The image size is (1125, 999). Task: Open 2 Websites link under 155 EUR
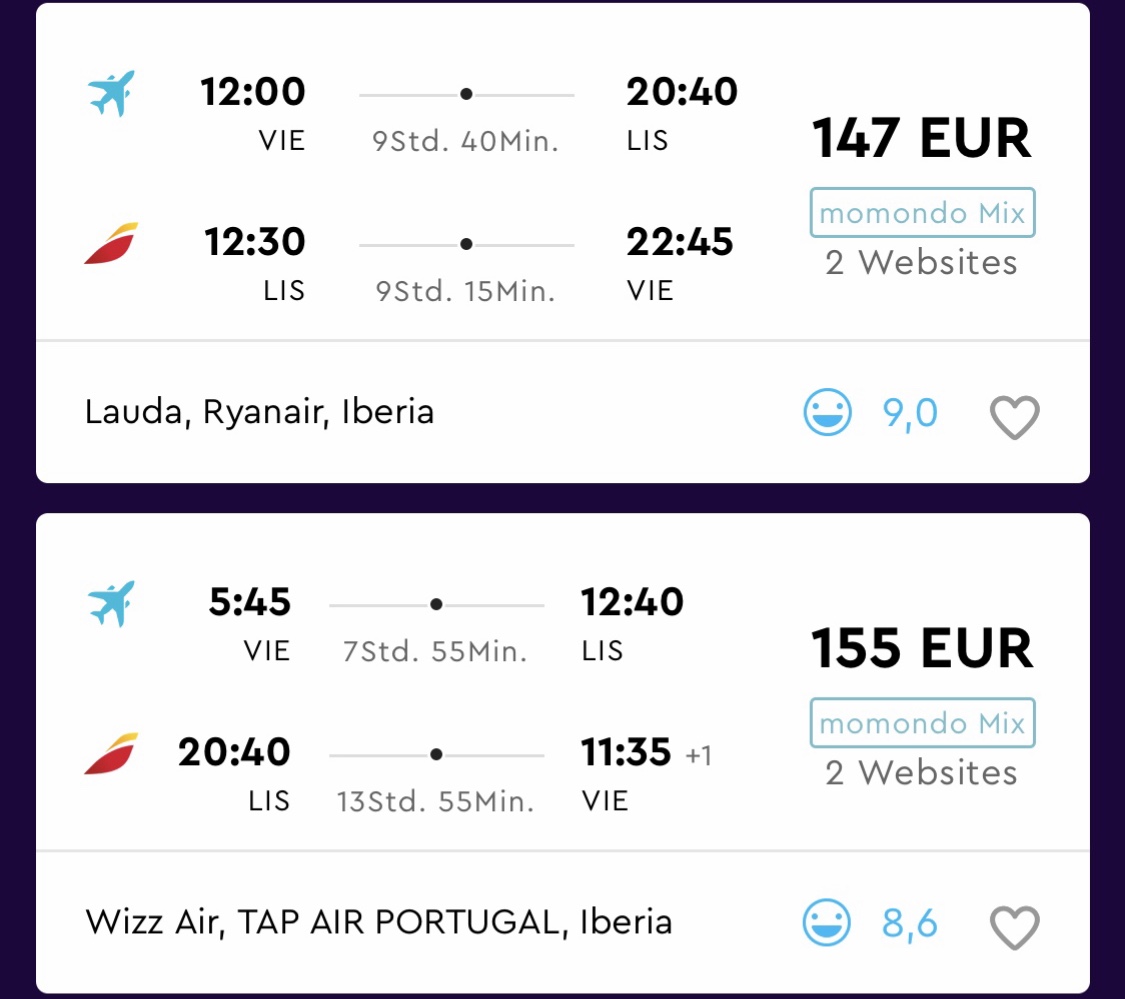921,773
